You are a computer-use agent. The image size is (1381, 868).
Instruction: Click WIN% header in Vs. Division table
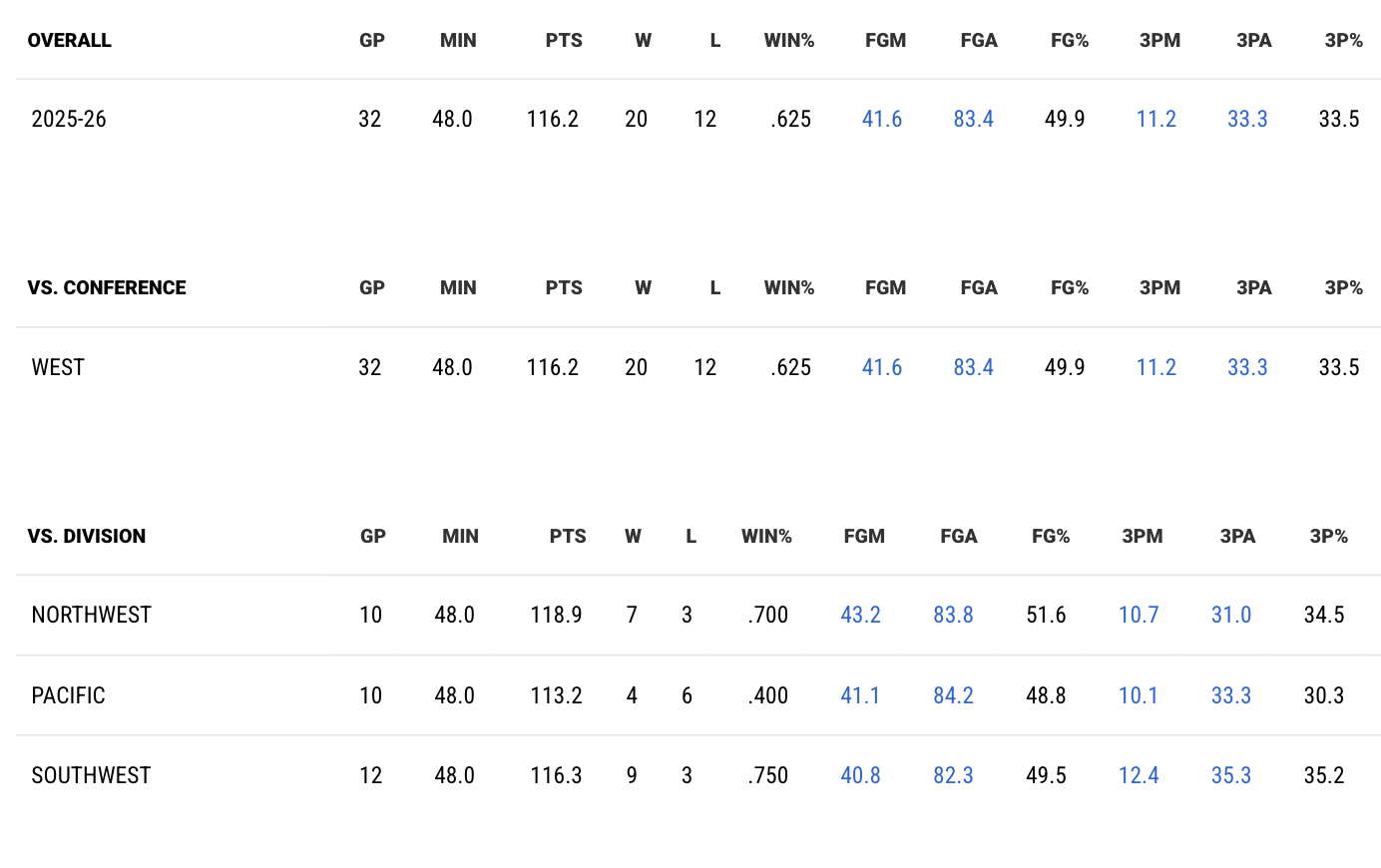point(766,537)
